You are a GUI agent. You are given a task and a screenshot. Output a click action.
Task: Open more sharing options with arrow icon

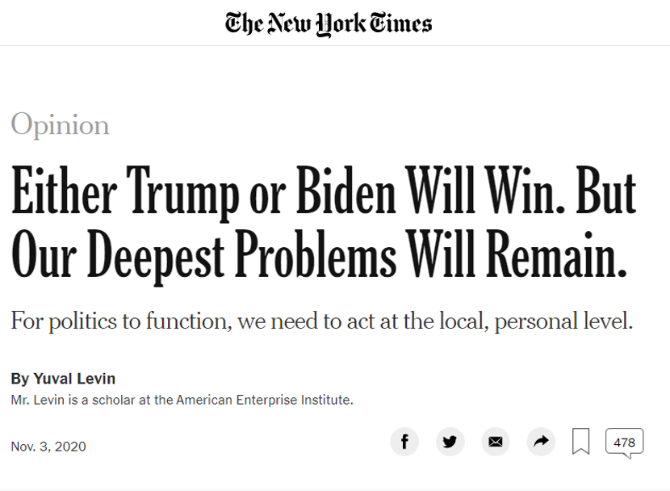[x=540, y=441]
